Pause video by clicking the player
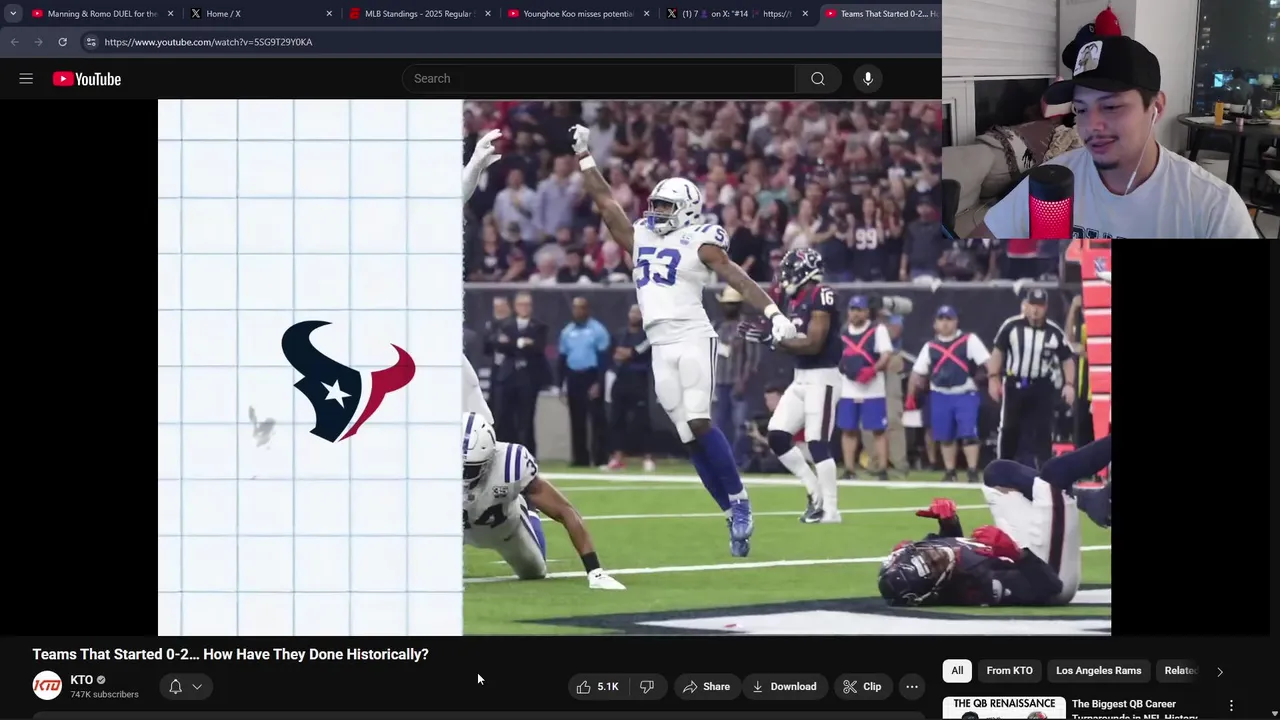1280x720 pixels. coord(634,367)
